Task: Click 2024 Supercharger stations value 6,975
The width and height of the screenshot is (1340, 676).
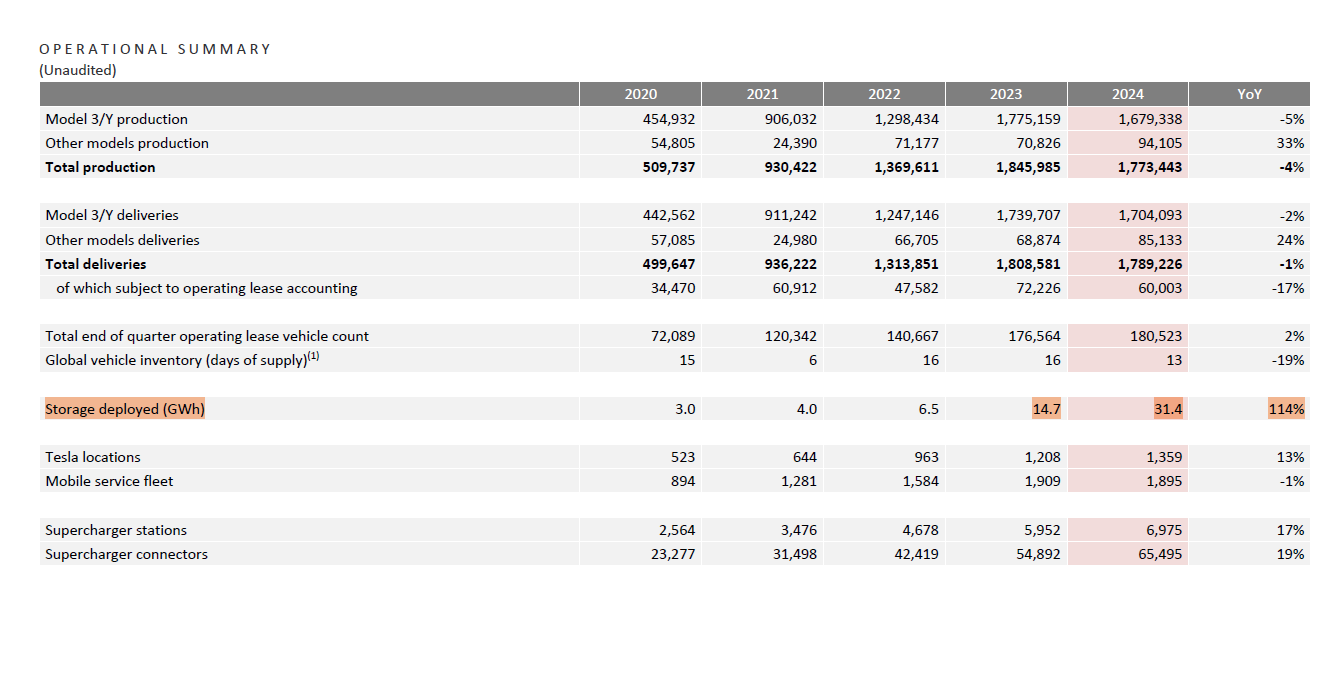Action: pos(1164,530)
